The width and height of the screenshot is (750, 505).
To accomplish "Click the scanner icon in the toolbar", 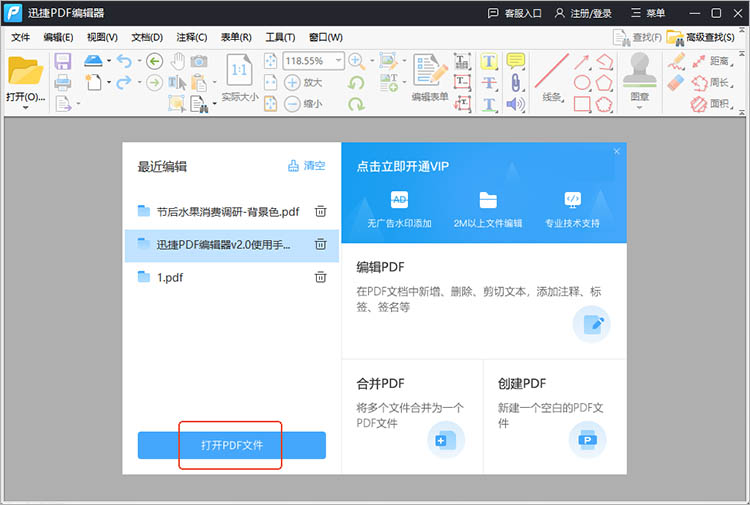I will coord(93,61).
